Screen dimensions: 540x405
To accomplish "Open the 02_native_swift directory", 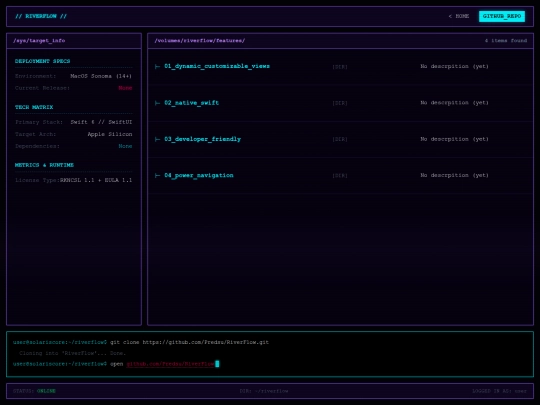I will 191,103.
